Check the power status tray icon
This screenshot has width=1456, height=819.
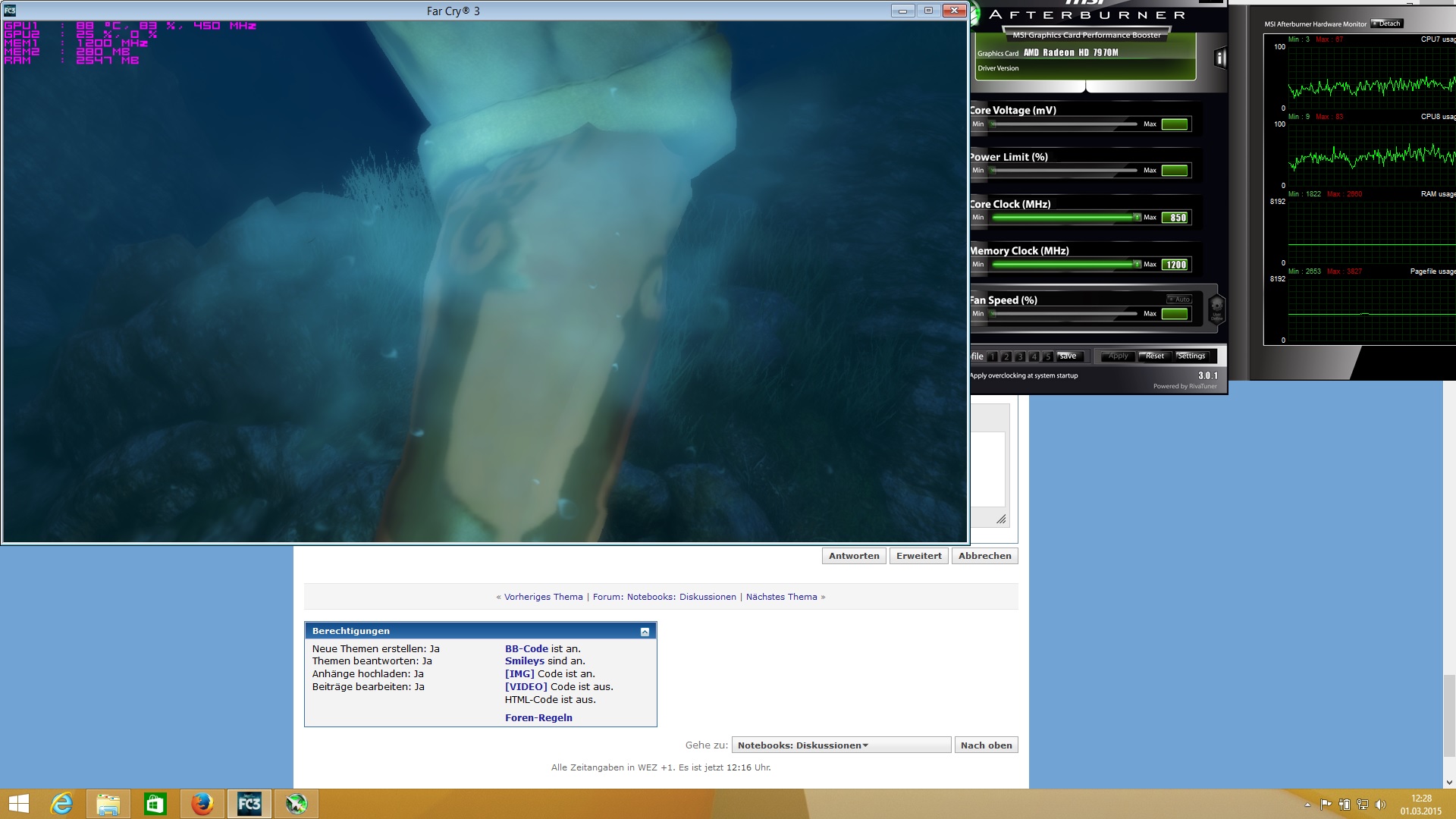1344,805
